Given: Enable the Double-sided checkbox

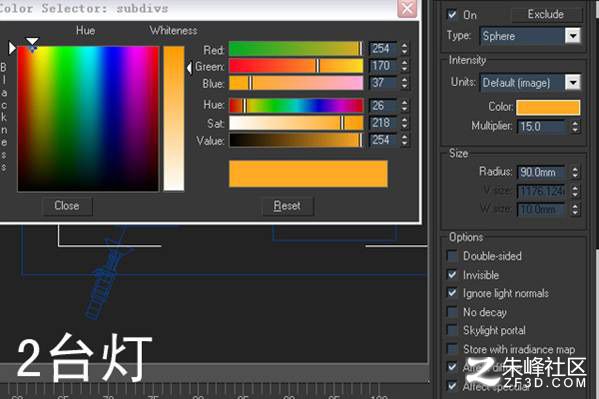Looking at the screenshot, I should point(452,256).
